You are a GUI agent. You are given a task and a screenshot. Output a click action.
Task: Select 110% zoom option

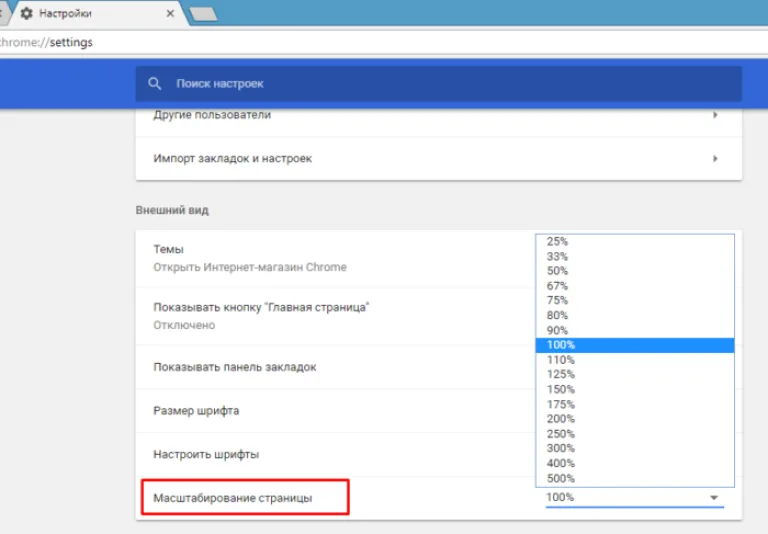coord(635,360)
